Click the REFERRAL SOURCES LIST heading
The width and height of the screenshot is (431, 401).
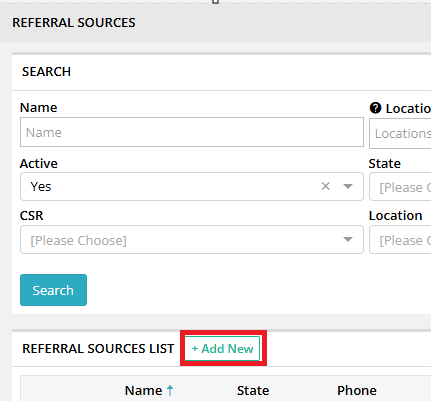click(98, 349)
